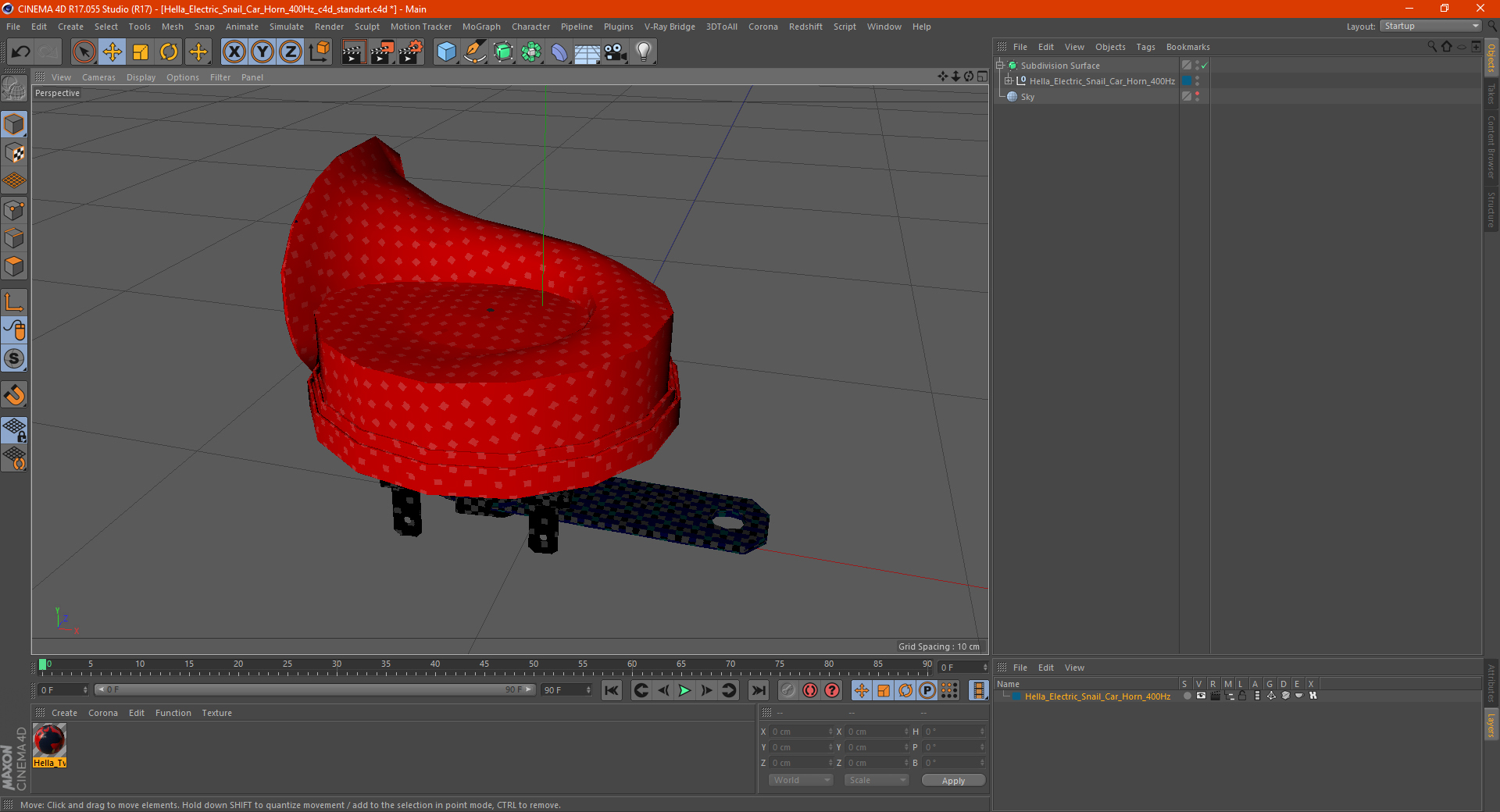Select the Sky object row
This screenshot has height=812, width=1500.
click(1027, 97)
